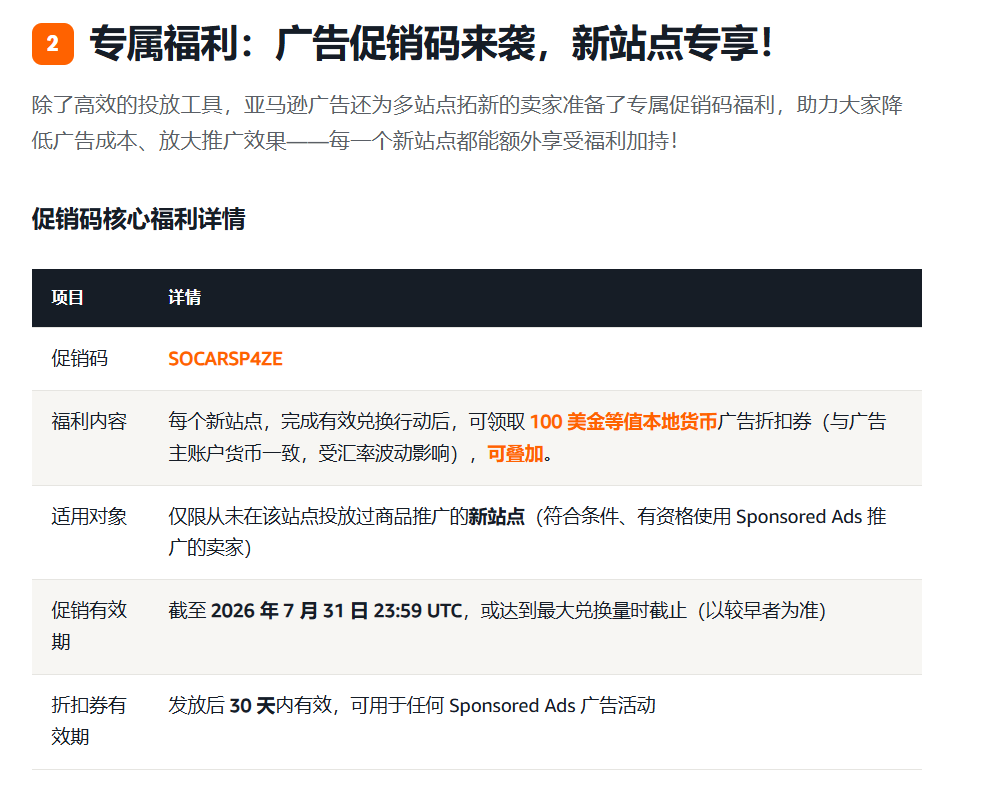The width and height of the screenshot is (993, 786).
Task: Click the row label "促销有效期"
Action: click(89, 626)
